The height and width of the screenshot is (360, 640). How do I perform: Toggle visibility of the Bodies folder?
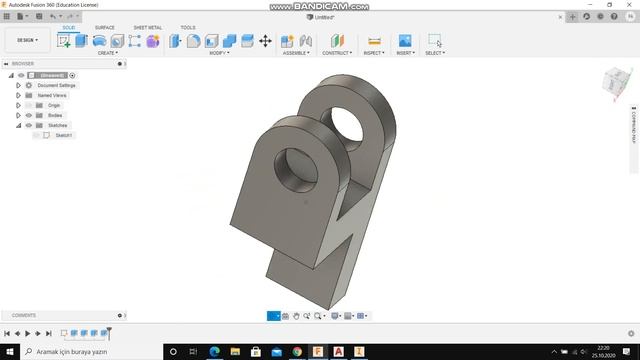pos(29,116)
